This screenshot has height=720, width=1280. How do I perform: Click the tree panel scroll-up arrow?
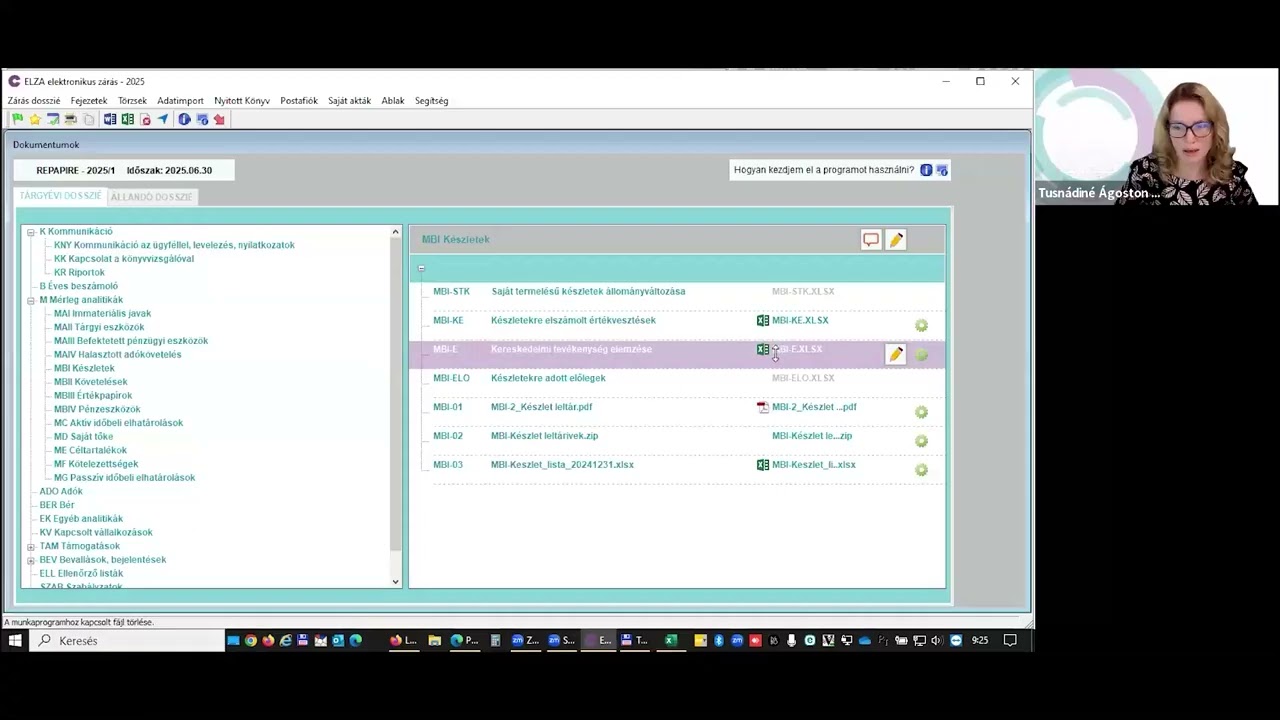click(x=395, y=232)
